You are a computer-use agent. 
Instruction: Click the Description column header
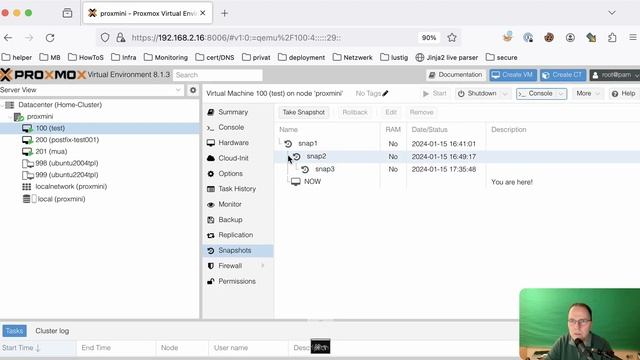tap(509, 129)
